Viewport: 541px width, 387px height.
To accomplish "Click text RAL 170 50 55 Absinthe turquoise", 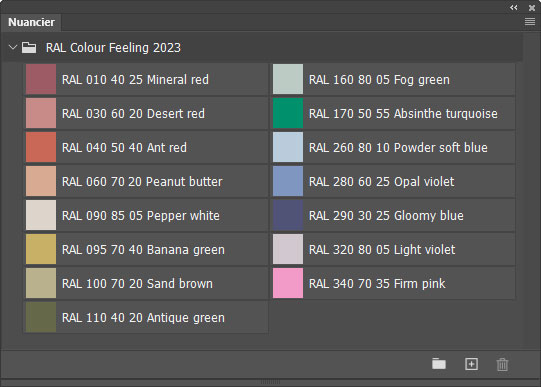I will 403,113.
